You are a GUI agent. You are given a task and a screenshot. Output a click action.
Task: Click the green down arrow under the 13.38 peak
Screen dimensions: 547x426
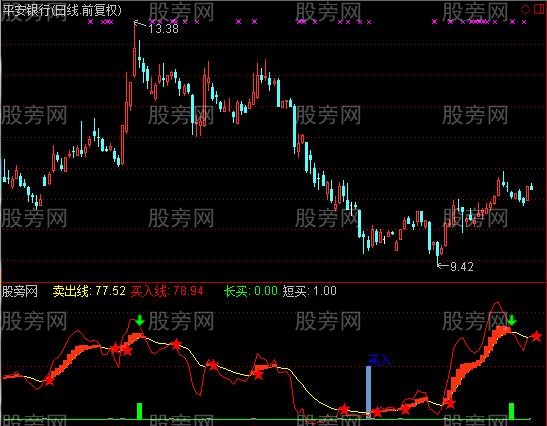(140, 320)
